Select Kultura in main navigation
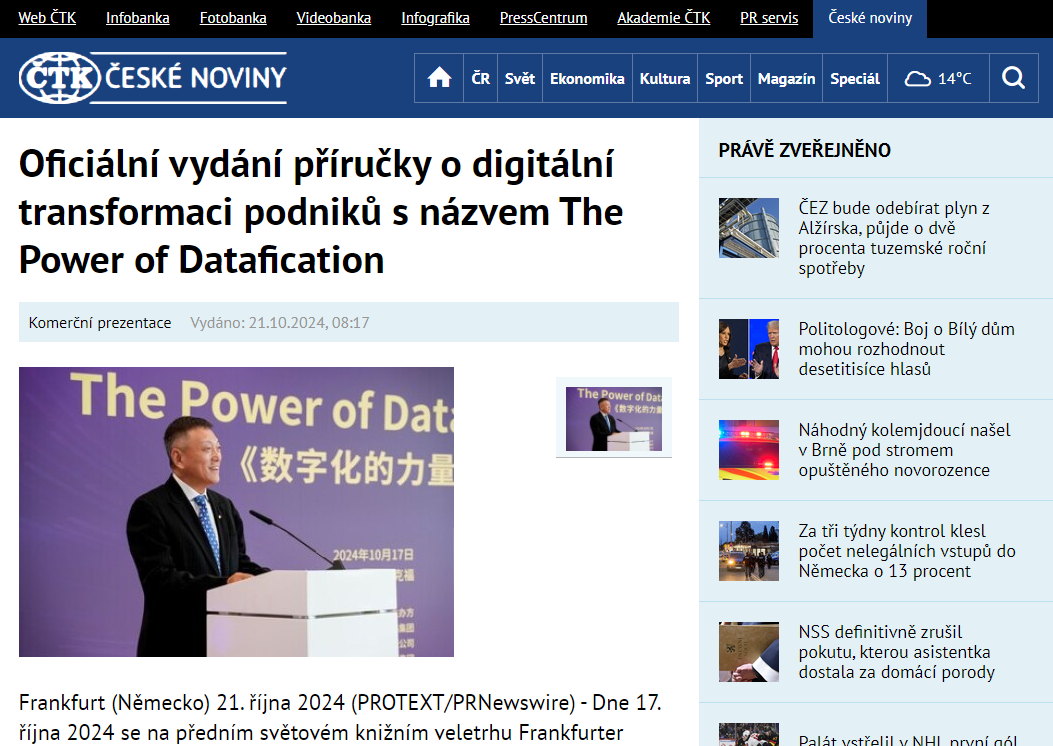 tap(665, 78)
